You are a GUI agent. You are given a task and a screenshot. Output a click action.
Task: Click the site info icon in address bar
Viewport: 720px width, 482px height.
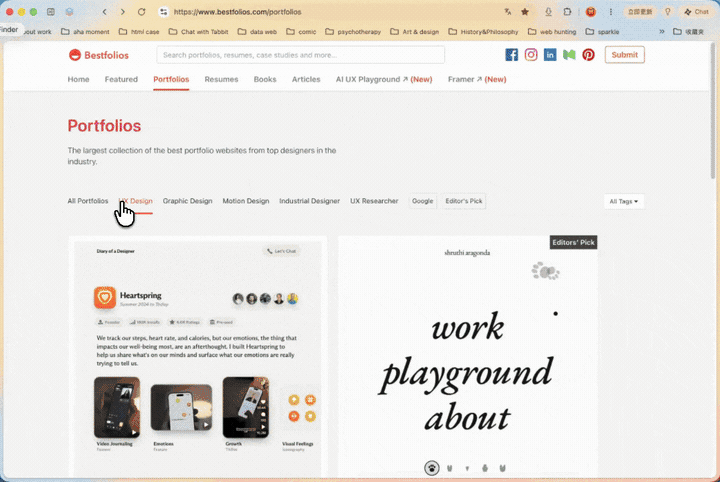tap(163, 12)
